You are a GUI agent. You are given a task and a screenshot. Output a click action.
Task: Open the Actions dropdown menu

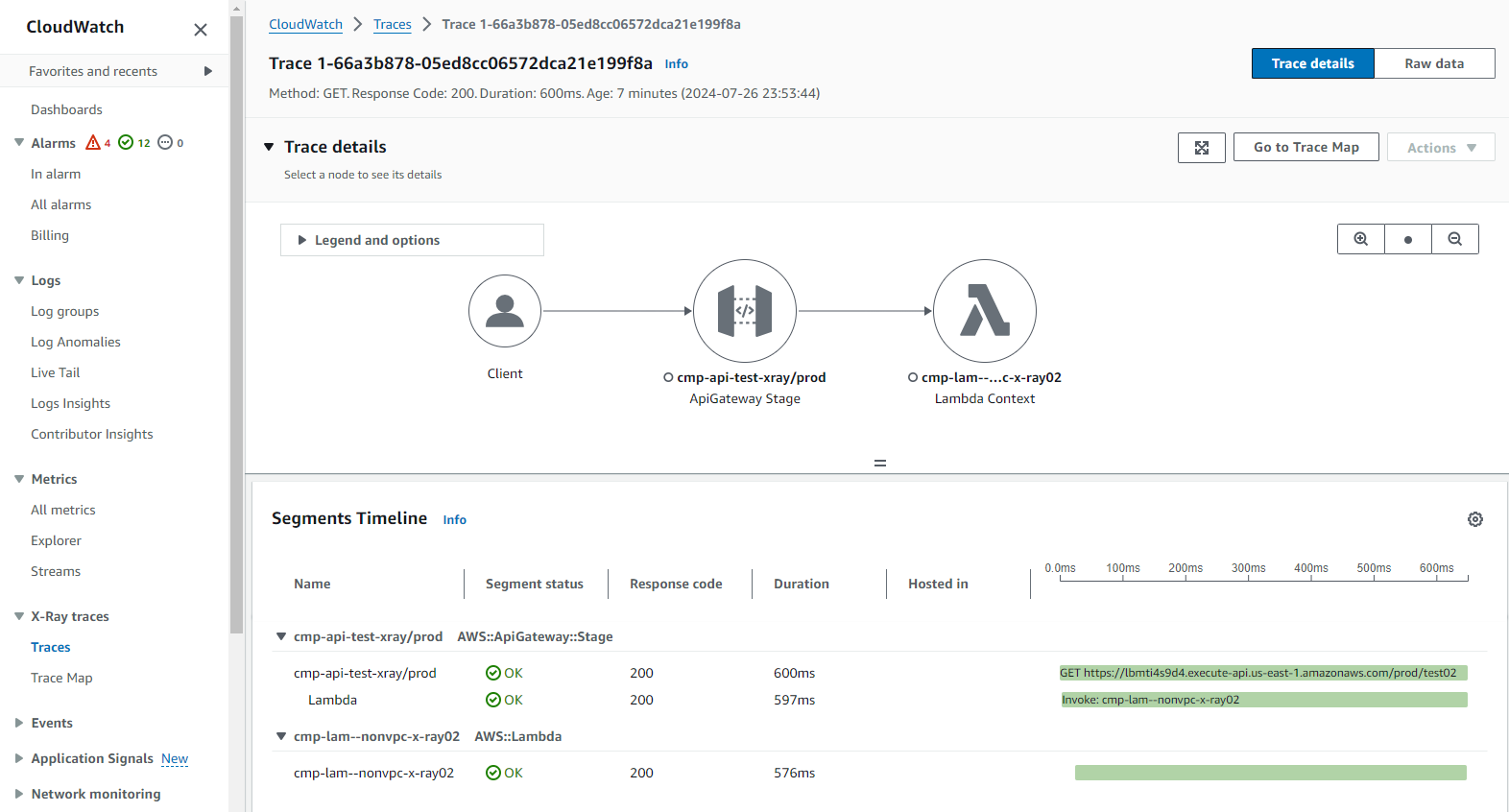point(1440,148)
